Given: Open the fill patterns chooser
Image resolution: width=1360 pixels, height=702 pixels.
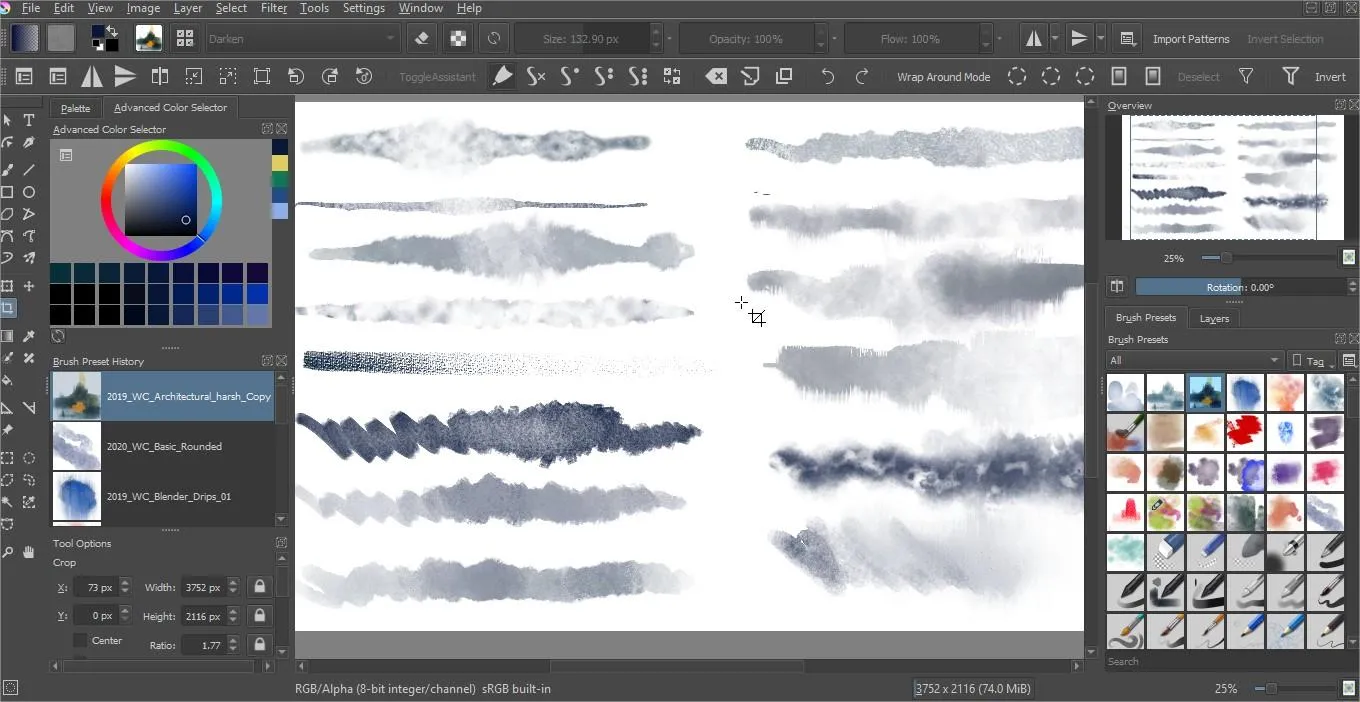Looking at the screenshot, I should pos(61,39).
